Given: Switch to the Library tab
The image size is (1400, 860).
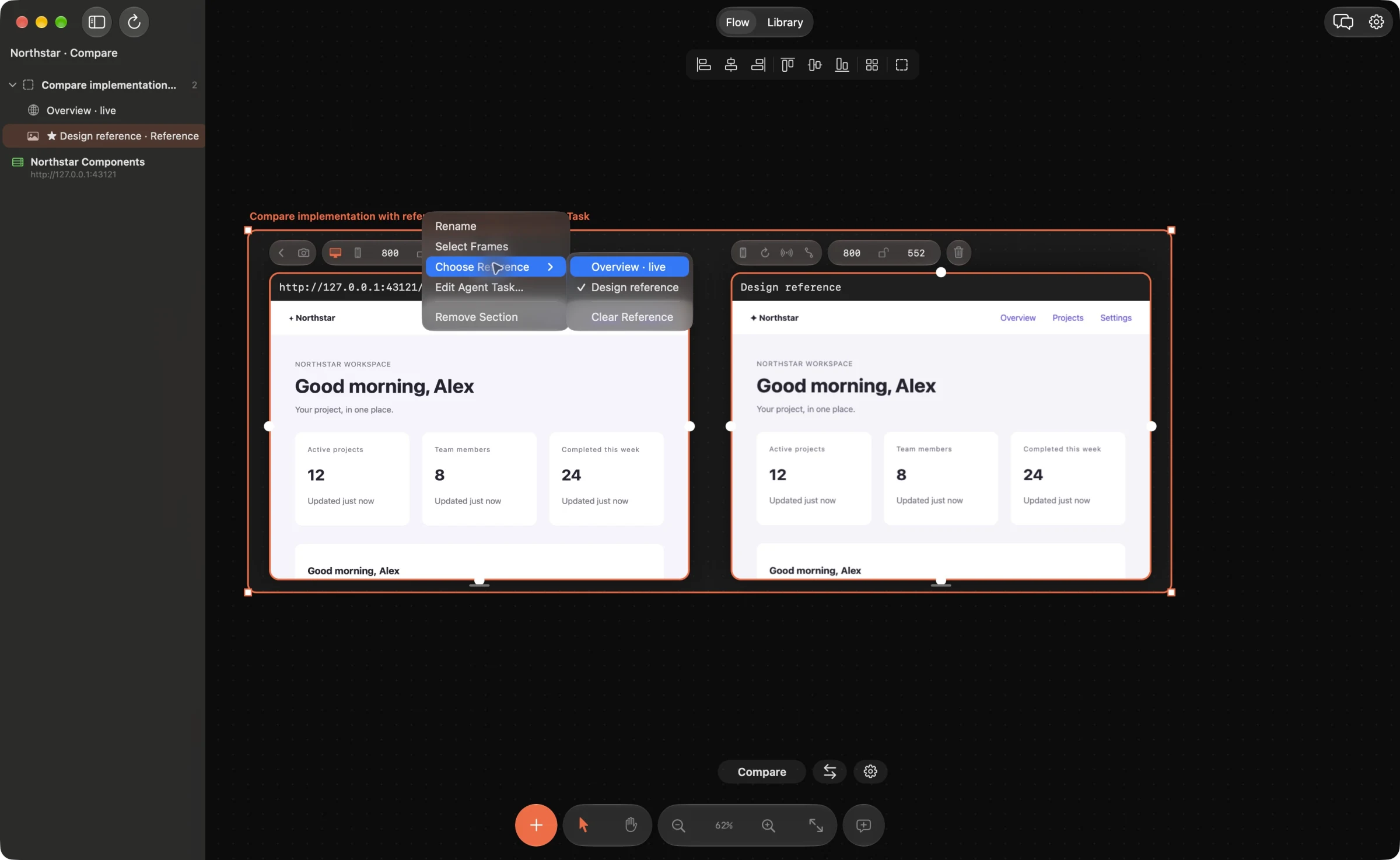Looking at the screenshot, I should pyautogui.click(x=785, y=22).
